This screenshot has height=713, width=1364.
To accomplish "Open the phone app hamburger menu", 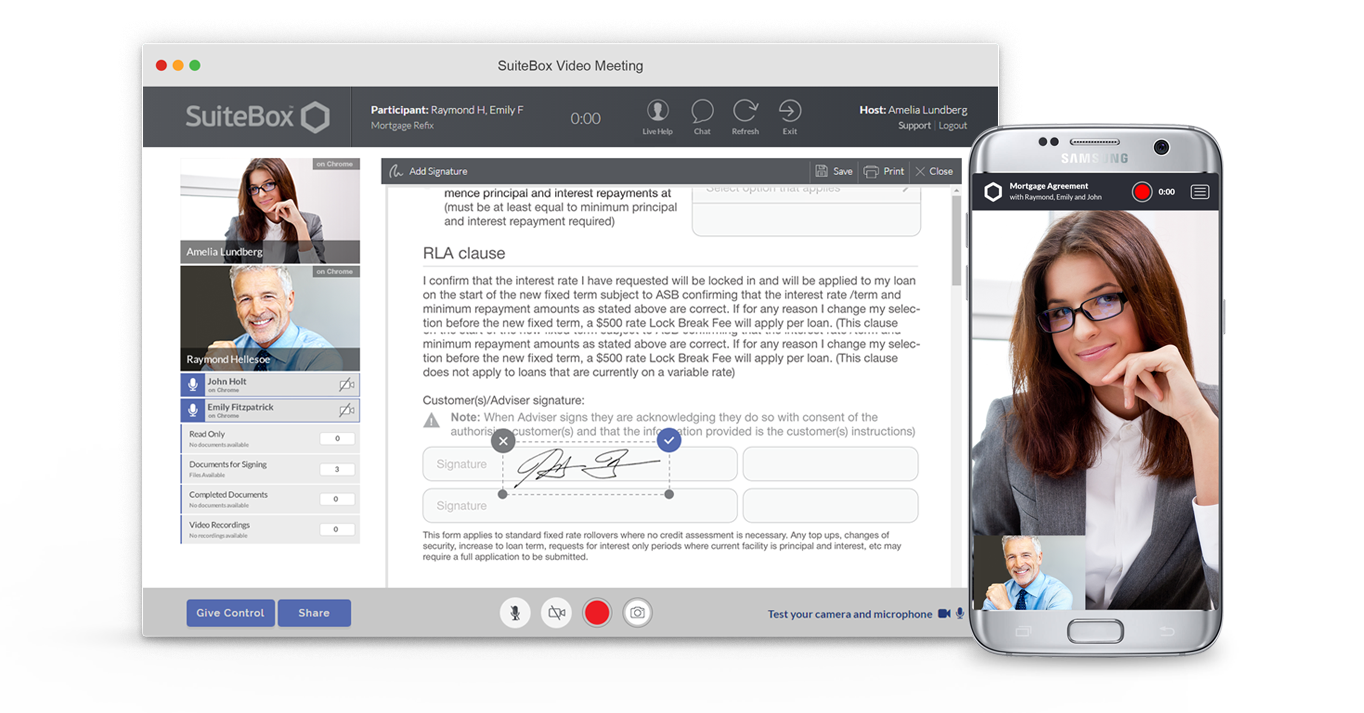I will tap(1200, 192).
